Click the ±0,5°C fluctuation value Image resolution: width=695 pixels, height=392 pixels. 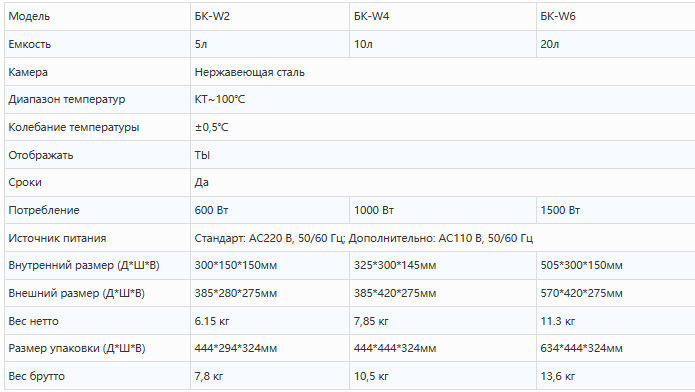point(211,127)
